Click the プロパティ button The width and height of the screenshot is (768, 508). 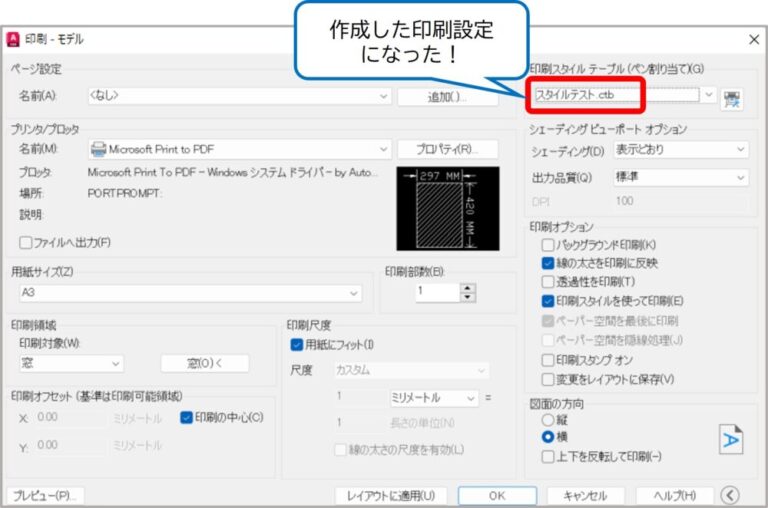[447, 149]
